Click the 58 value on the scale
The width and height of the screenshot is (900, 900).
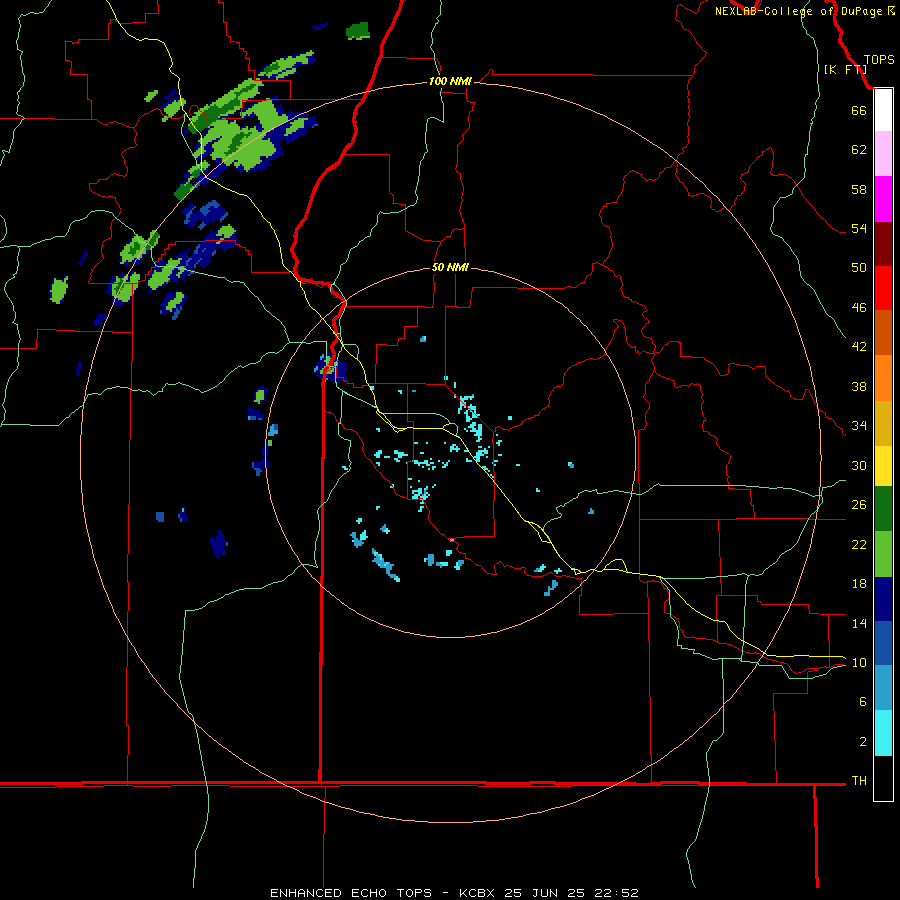tap(859, 189)
